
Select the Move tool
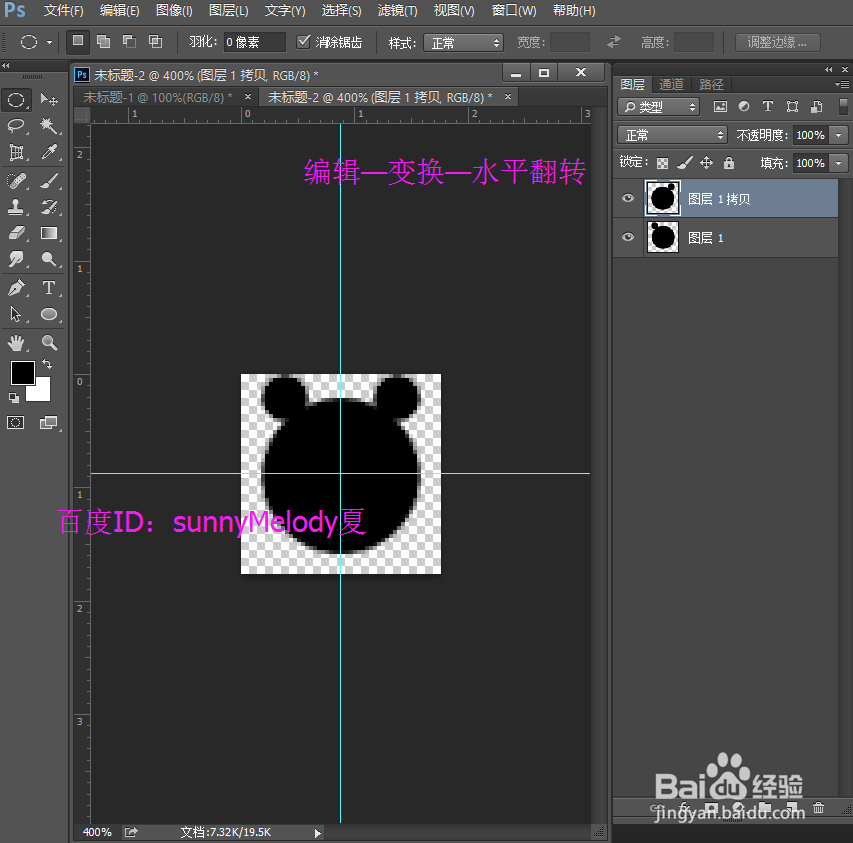(49, 100)
